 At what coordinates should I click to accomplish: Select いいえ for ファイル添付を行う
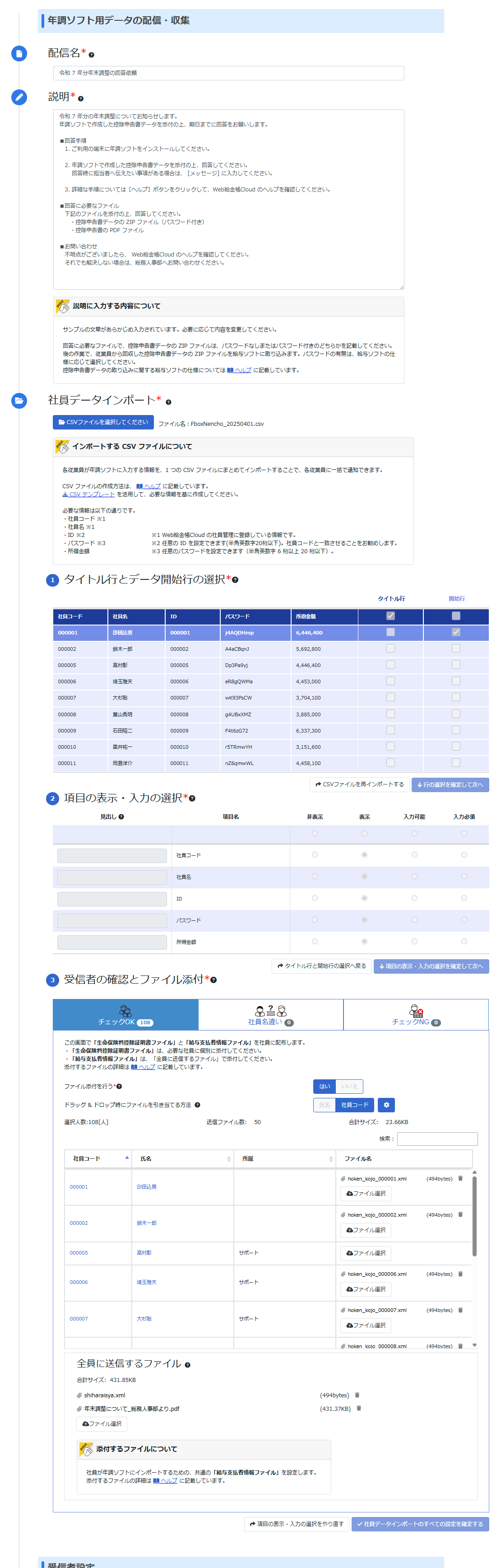point(349,1086)
